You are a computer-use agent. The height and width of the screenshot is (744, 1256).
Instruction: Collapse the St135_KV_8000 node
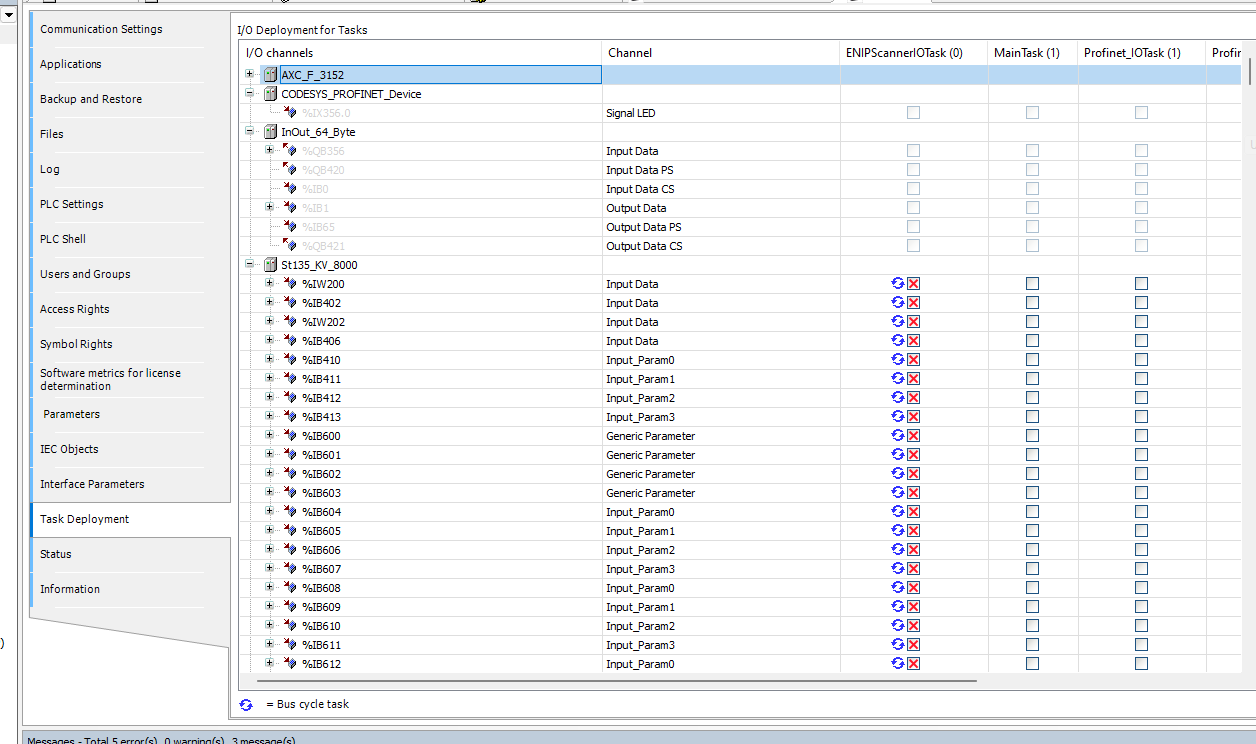click(249, 264)
